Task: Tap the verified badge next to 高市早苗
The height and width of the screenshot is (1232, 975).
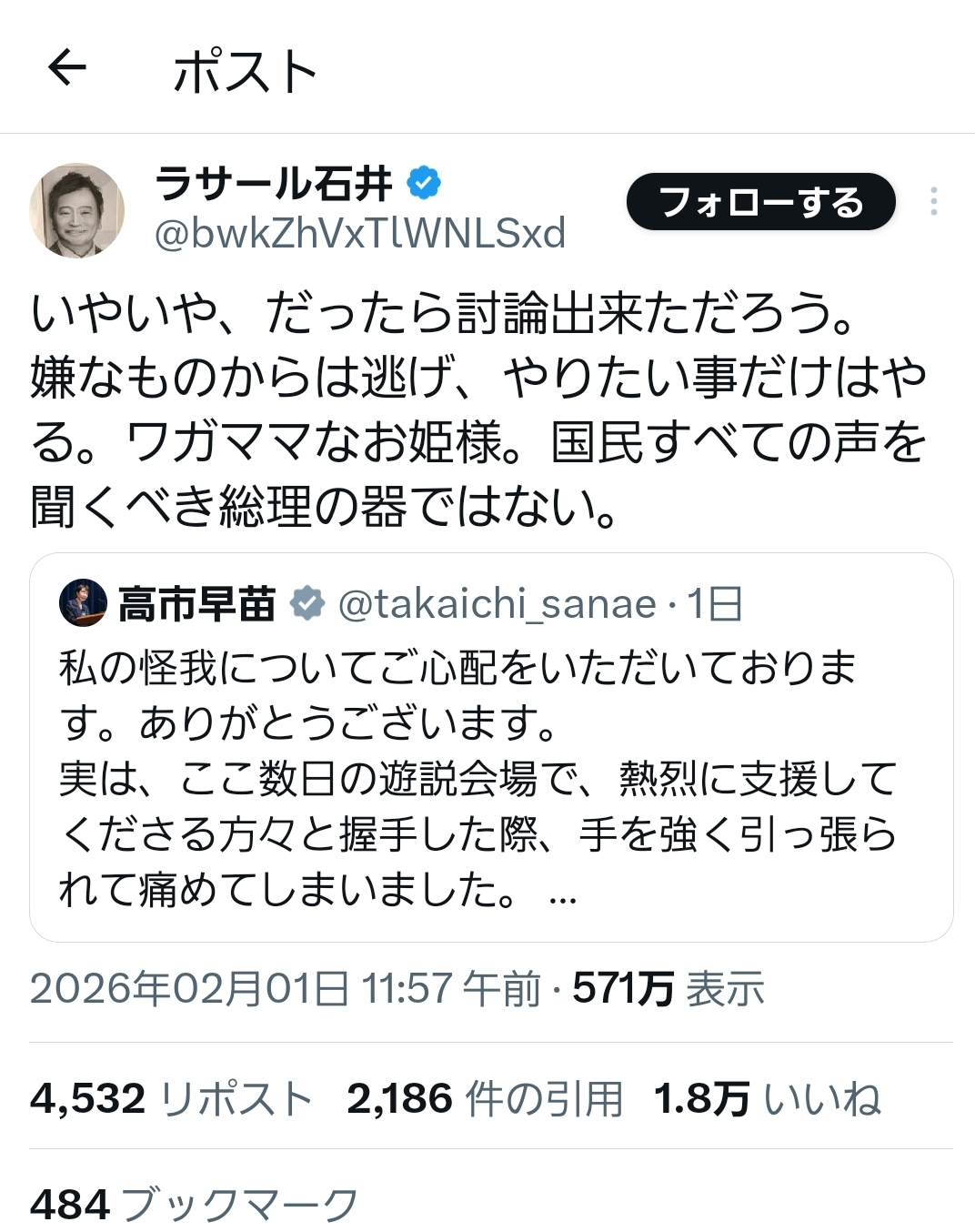Action: [307, 603]
